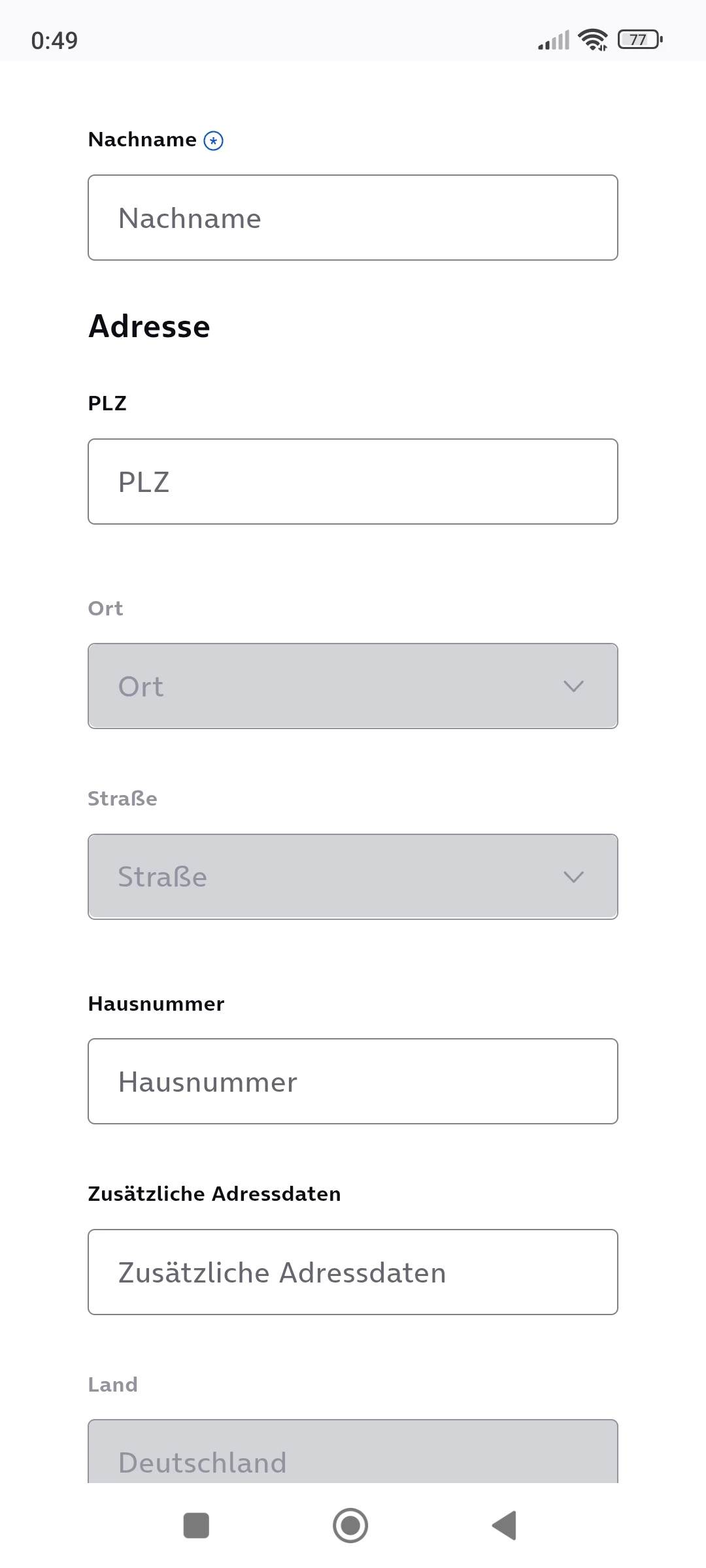Select the Hausnummer input field
The height and width of the screenshot is (1568, 706).
coord(353,1081)
